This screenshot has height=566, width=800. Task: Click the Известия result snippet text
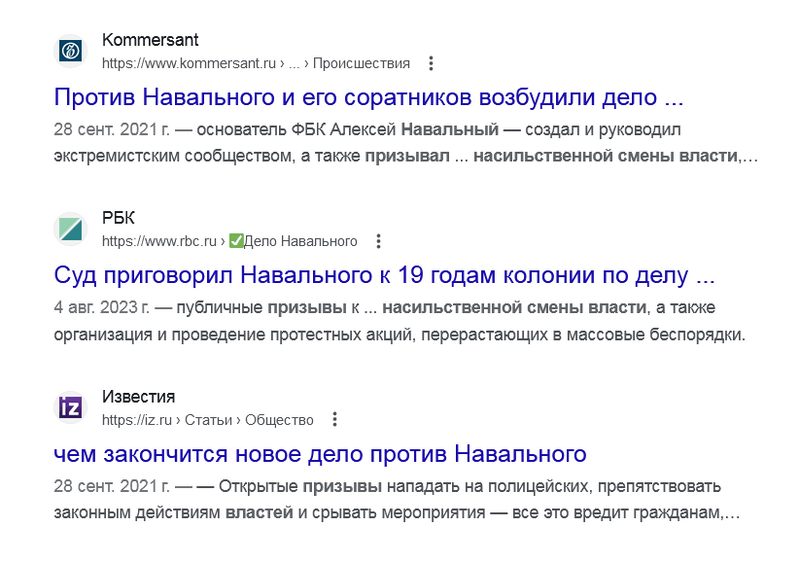tap(400, 500)
